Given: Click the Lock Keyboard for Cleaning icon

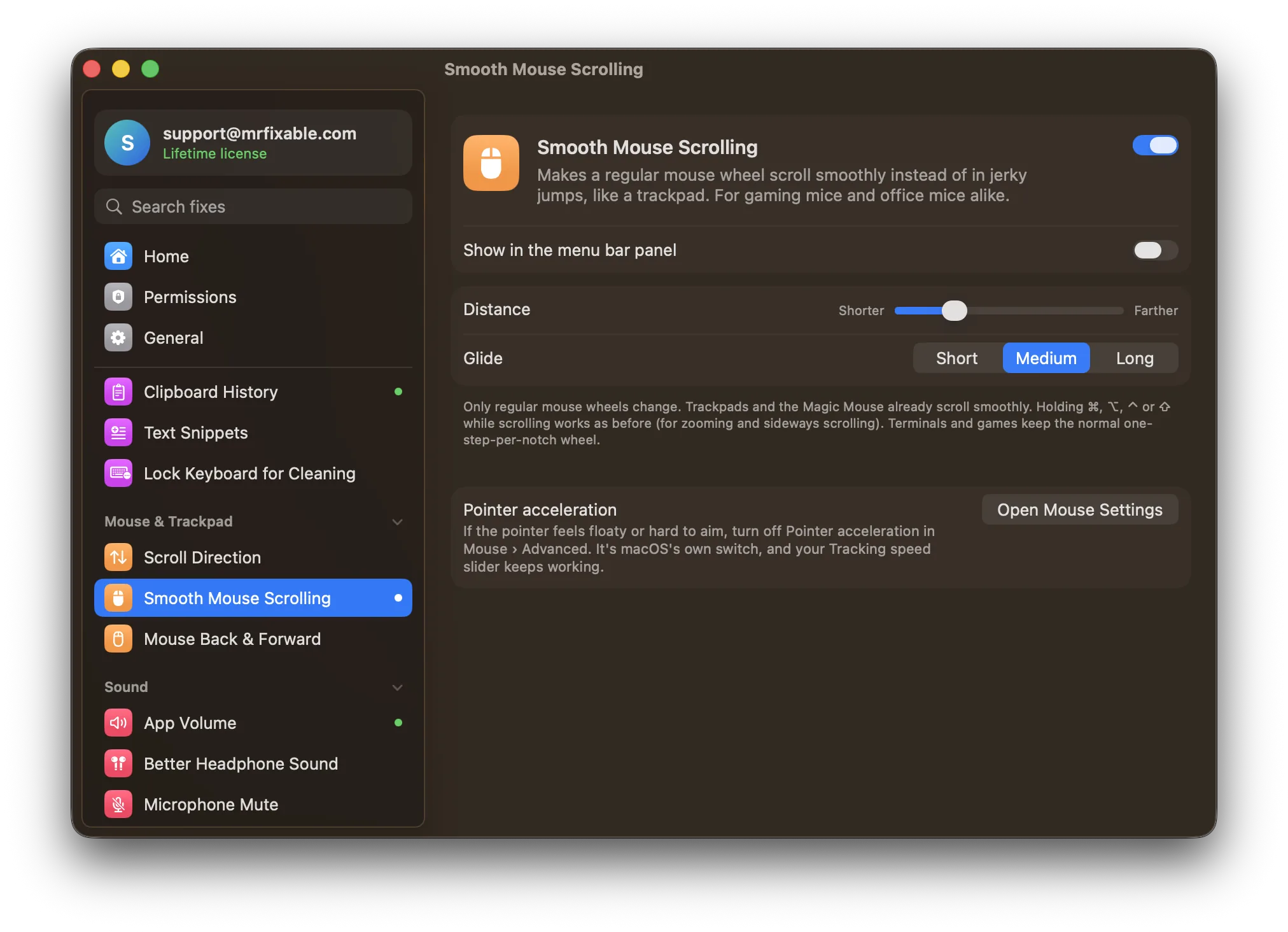Looking at the screenshot, I should coord(118,474).
